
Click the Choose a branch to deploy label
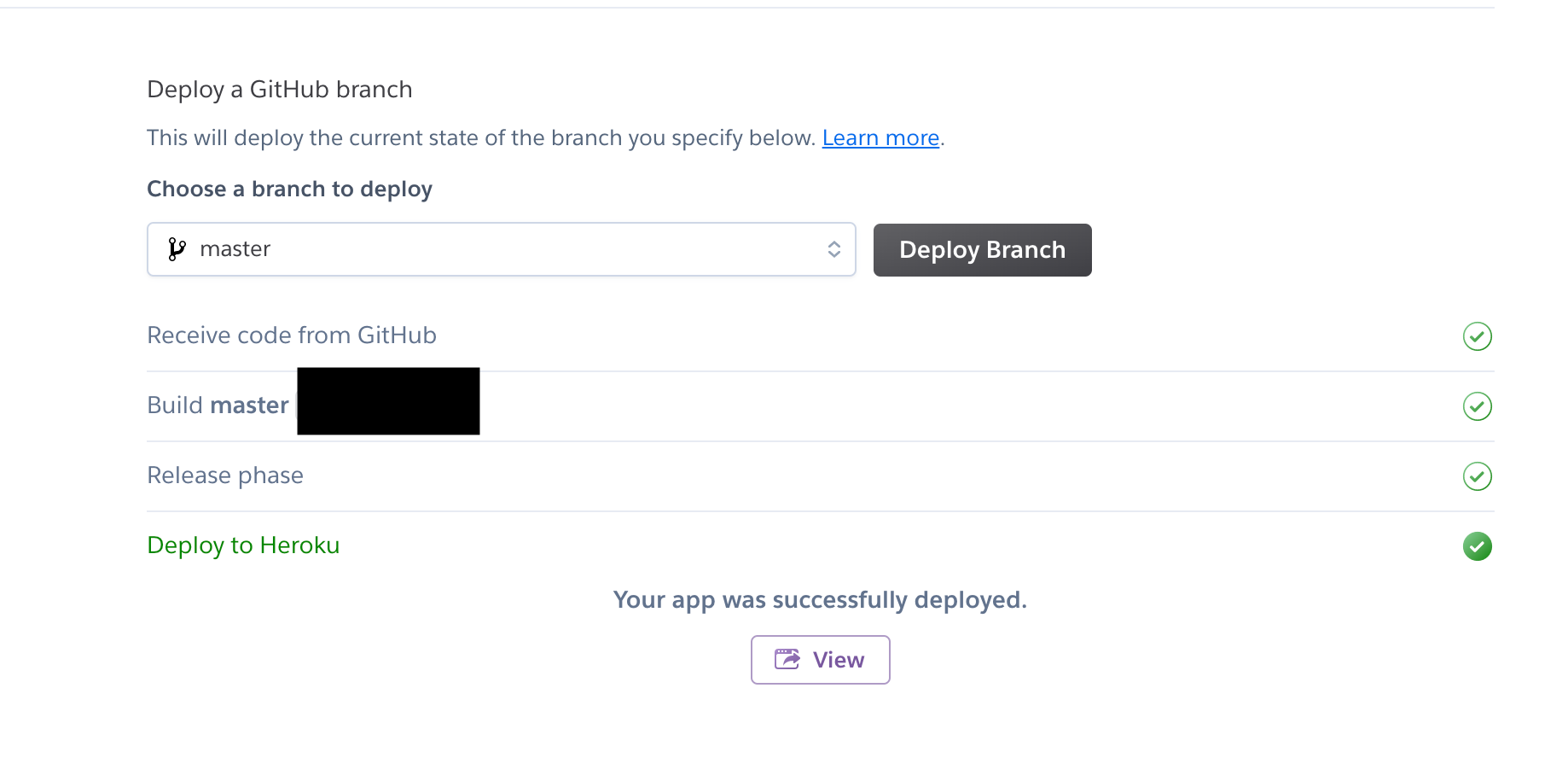[x=289, y=189]
